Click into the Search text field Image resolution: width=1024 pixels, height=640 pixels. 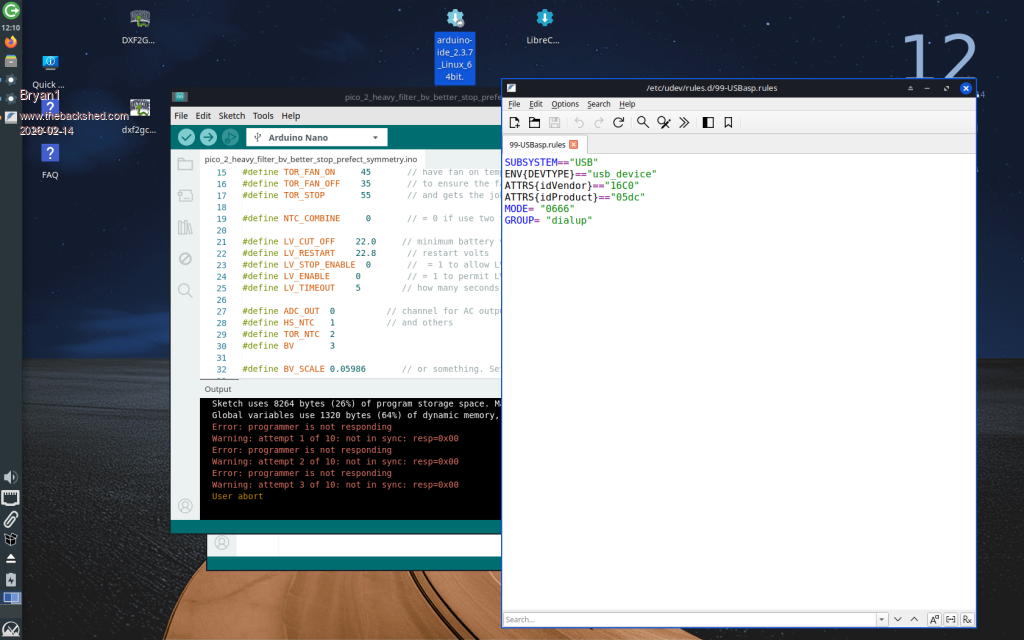coord(690,620)
